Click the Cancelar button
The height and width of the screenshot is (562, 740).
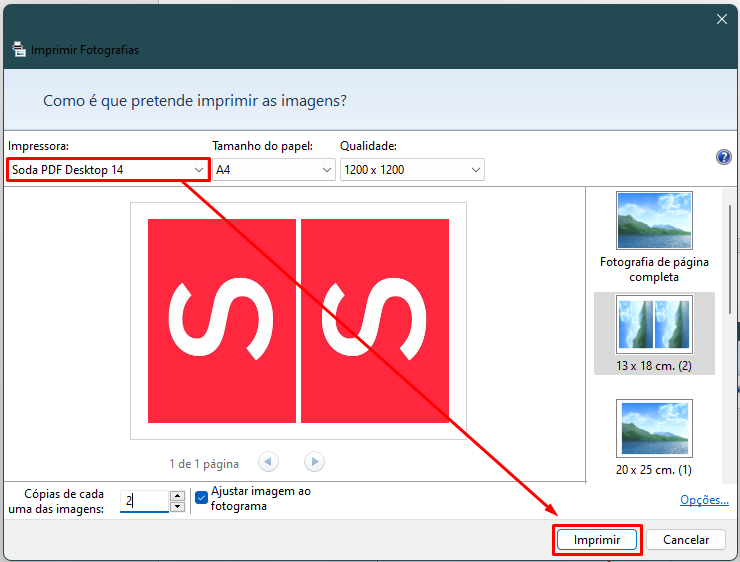tap(686, 539)
